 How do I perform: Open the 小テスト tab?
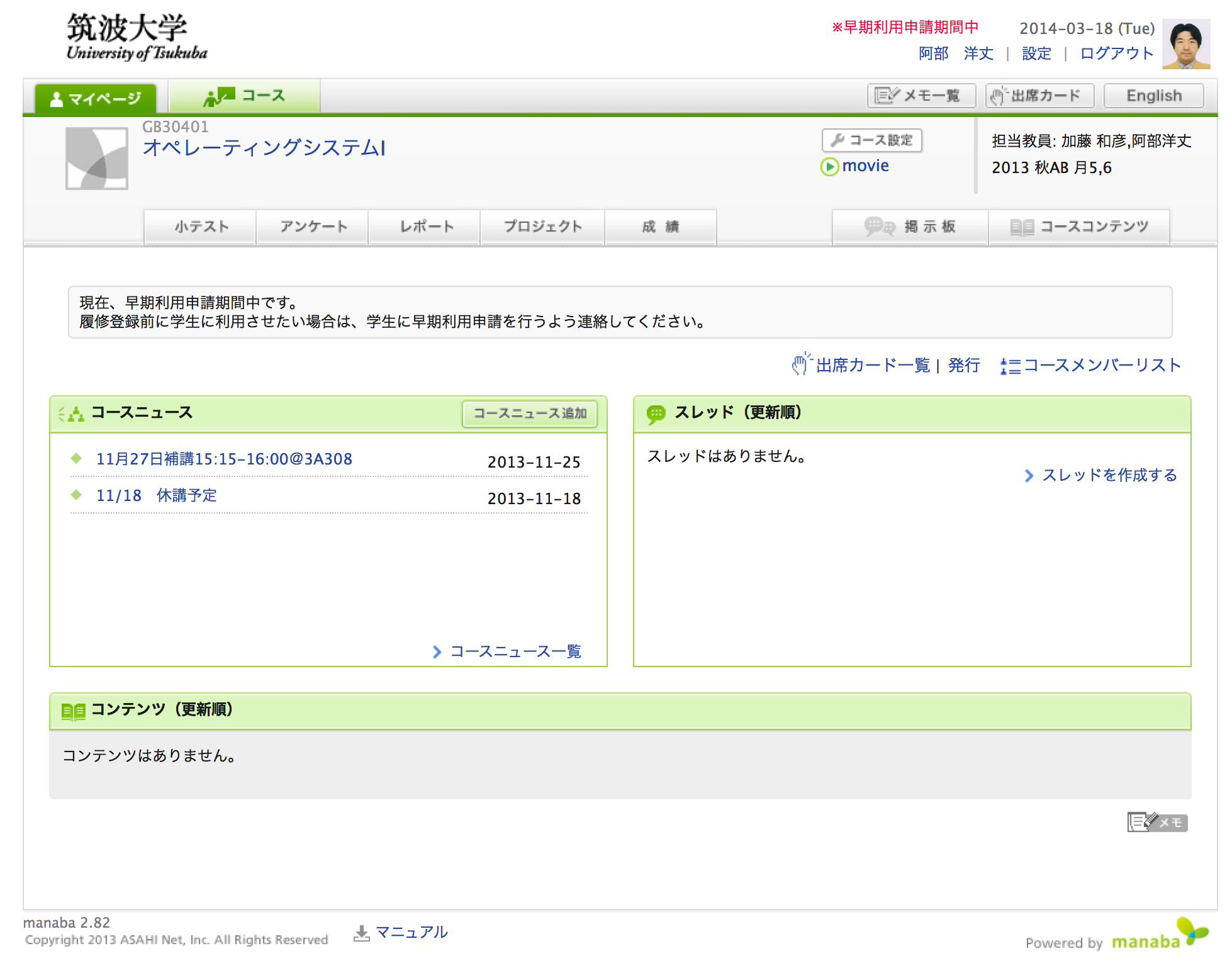pyautogui.click(x=201, y=227)
